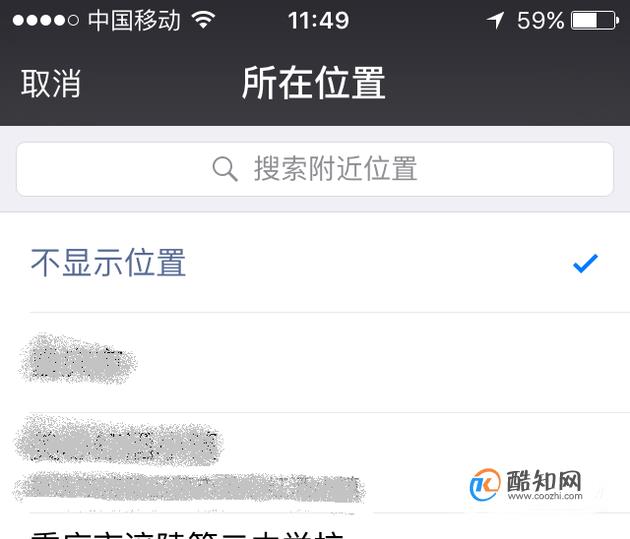Click the coozhi watermark logo icon
630x539 pixels.
[485, 485]
